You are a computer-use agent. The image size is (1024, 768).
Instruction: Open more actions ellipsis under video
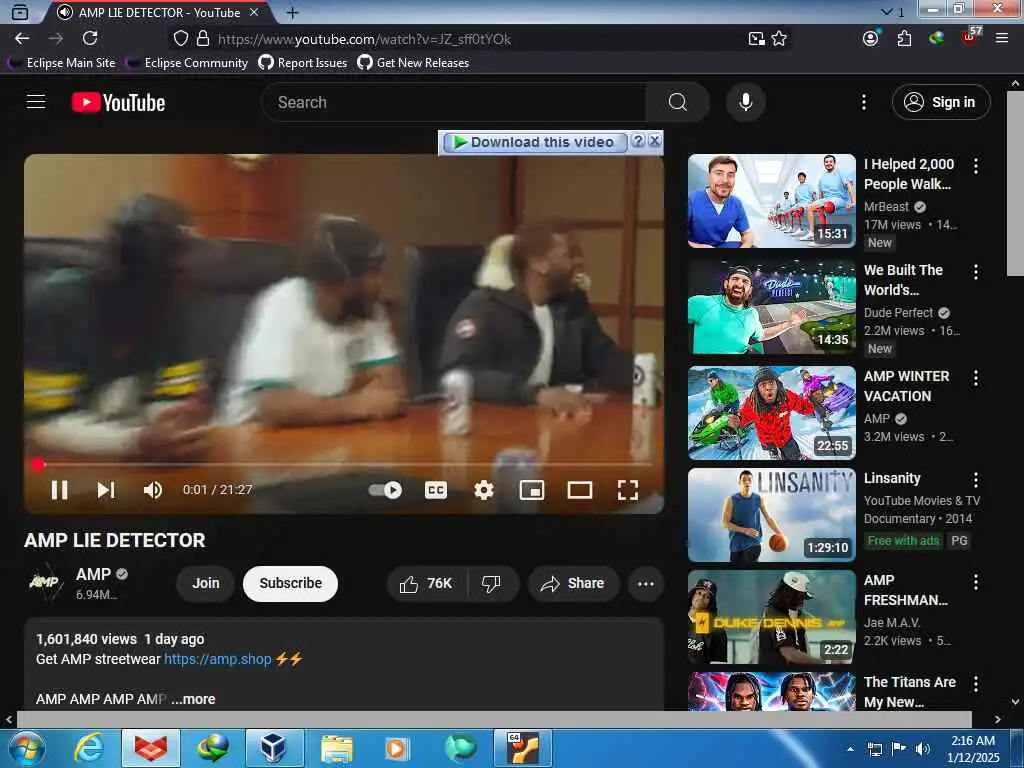point(646,583)
